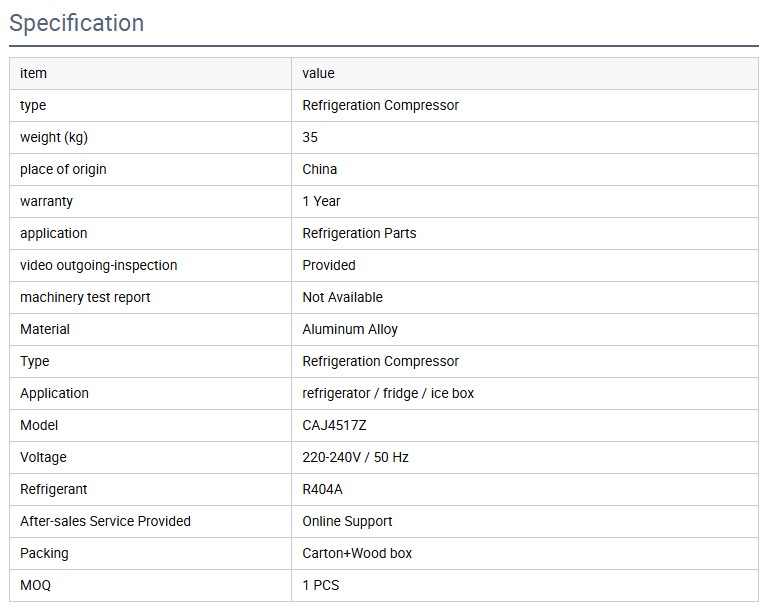
Task: Click the Aluminum Alloy material value
Action: (x=350, y=329)
